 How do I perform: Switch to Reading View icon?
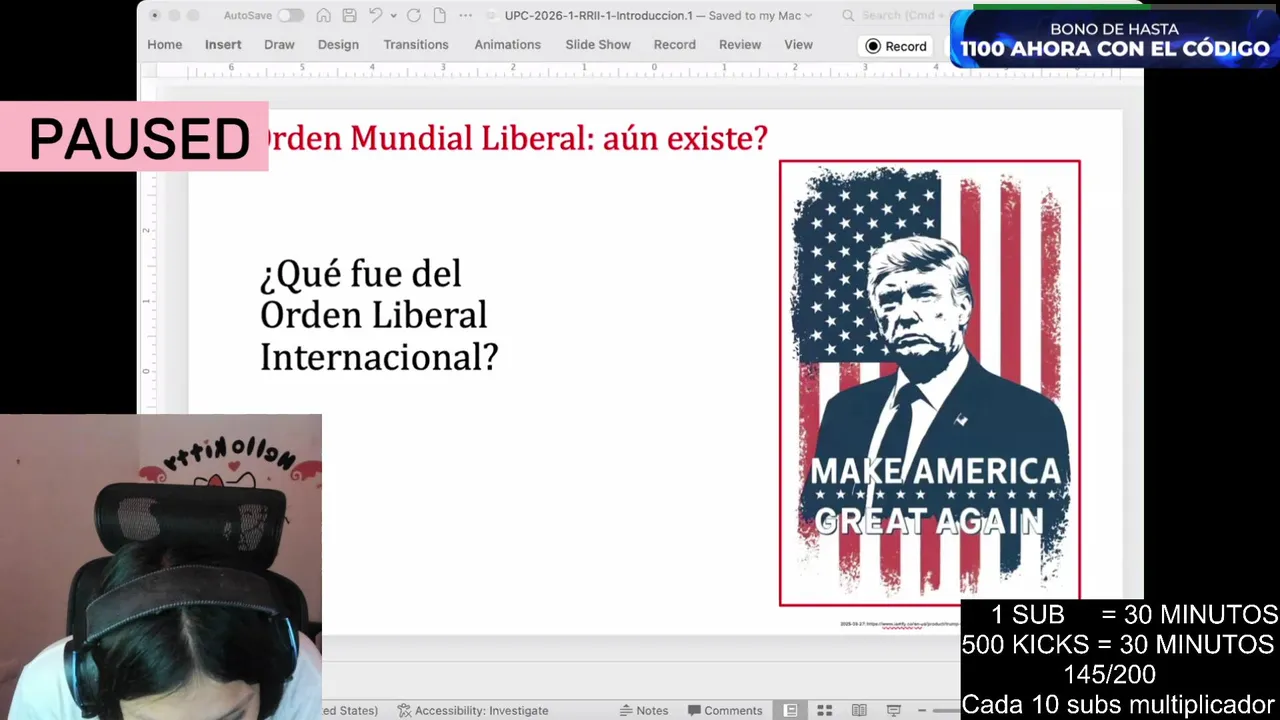pyautogui.click(x=859, y=710)
